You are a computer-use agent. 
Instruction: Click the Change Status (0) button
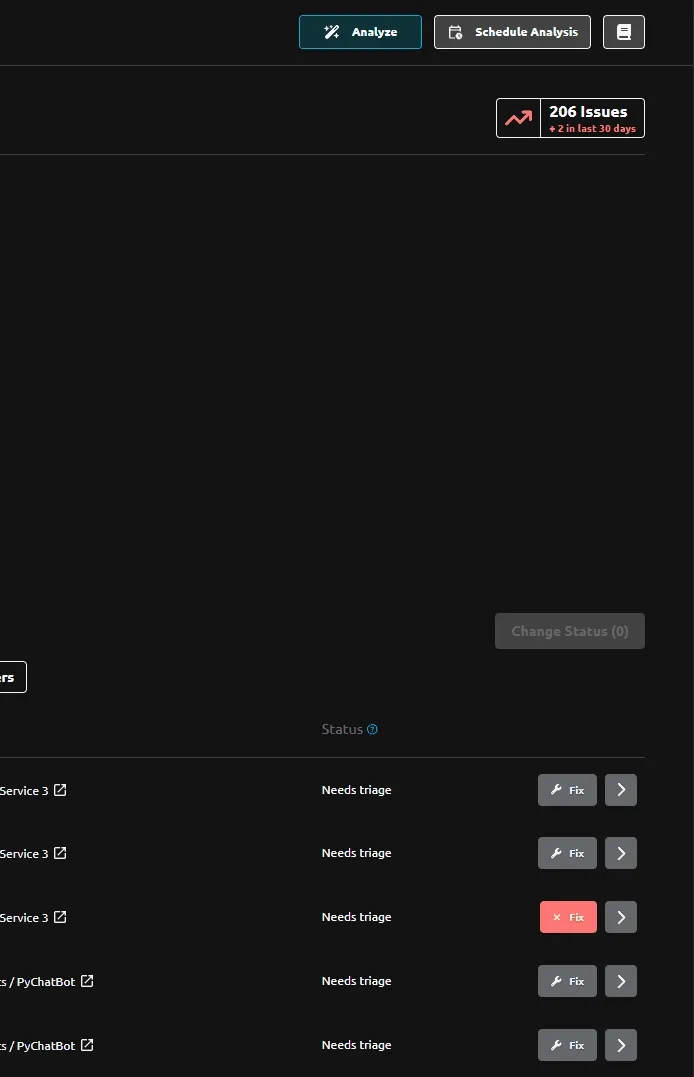point(570,631)
